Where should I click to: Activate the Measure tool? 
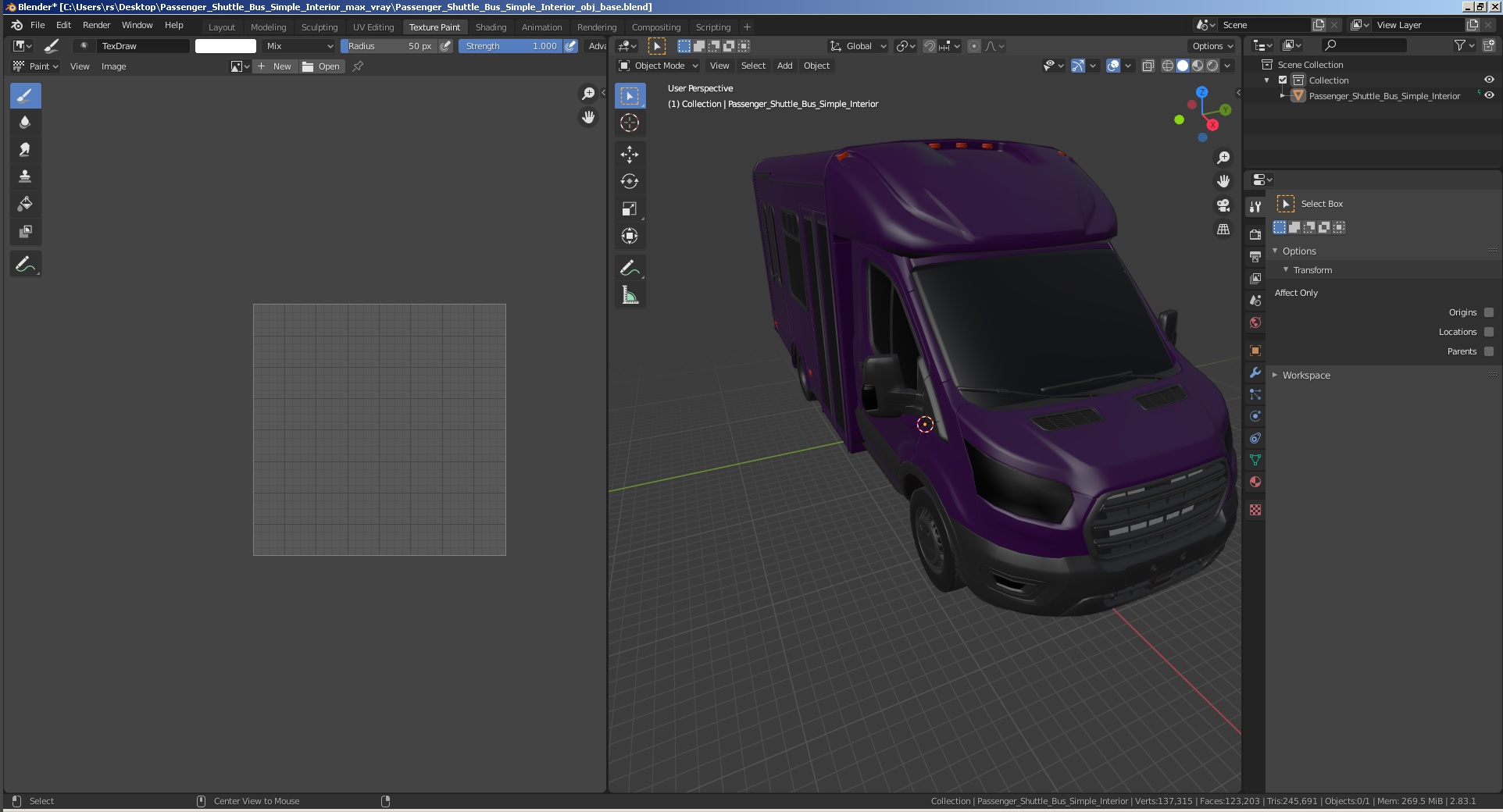(630, 295)
